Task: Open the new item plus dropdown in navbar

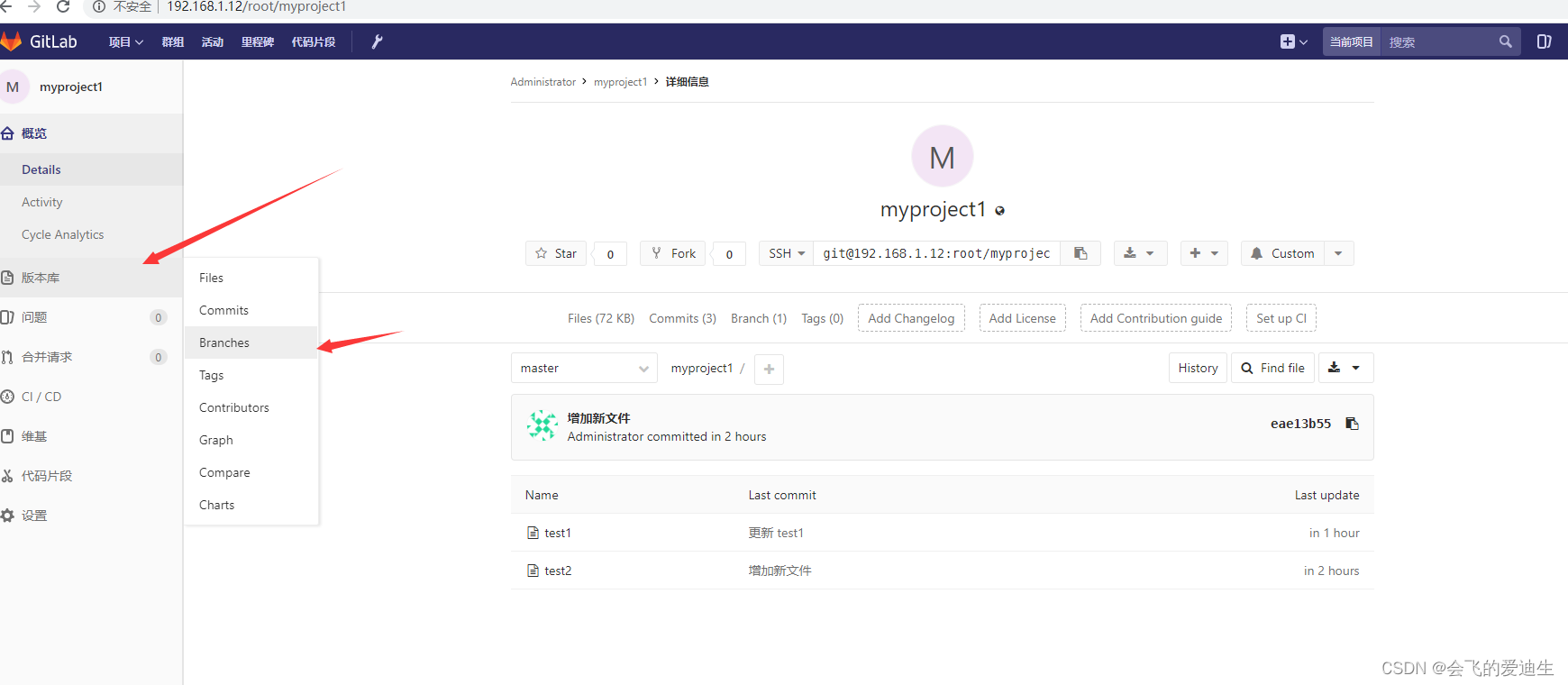Action: pyautogui.click(x=1293, y=41)
